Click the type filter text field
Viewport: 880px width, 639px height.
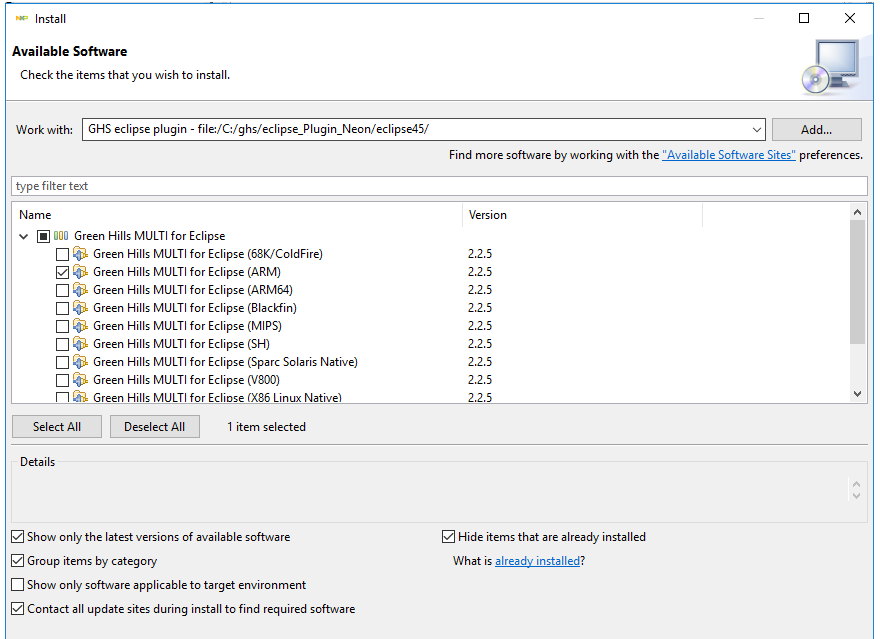439,186
